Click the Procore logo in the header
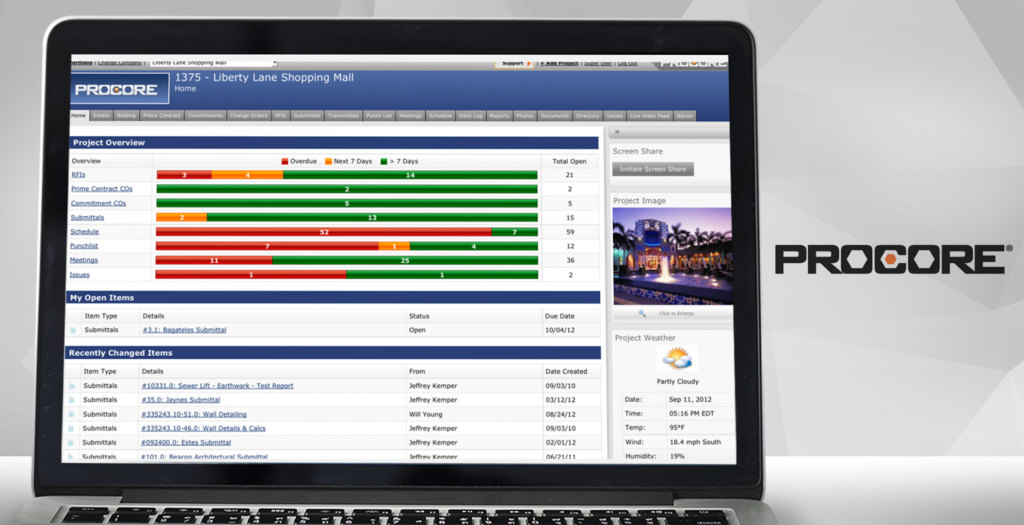The width and height of the screenshot is (1024, 525). [x=115, y=90]
